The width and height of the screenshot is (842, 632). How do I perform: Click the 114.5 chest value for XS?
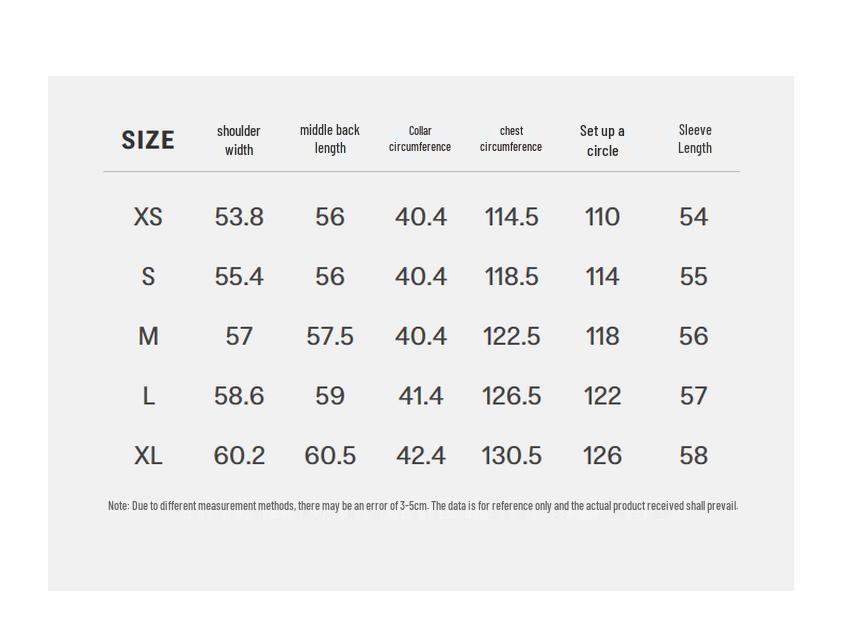512,217
